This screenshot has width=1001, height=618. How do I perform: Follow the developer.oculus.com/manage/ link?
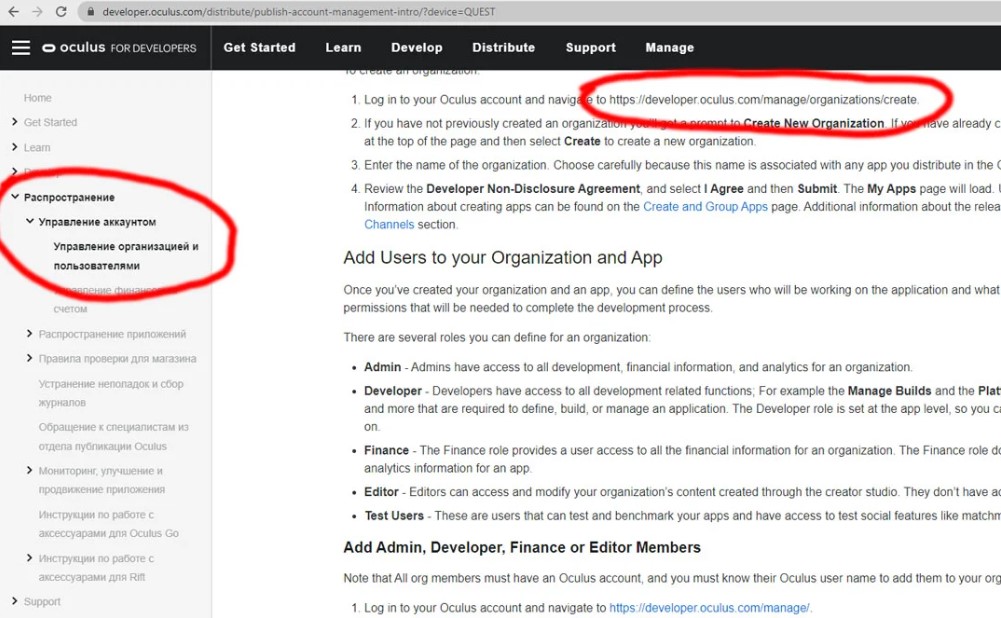tap(709, 608)
